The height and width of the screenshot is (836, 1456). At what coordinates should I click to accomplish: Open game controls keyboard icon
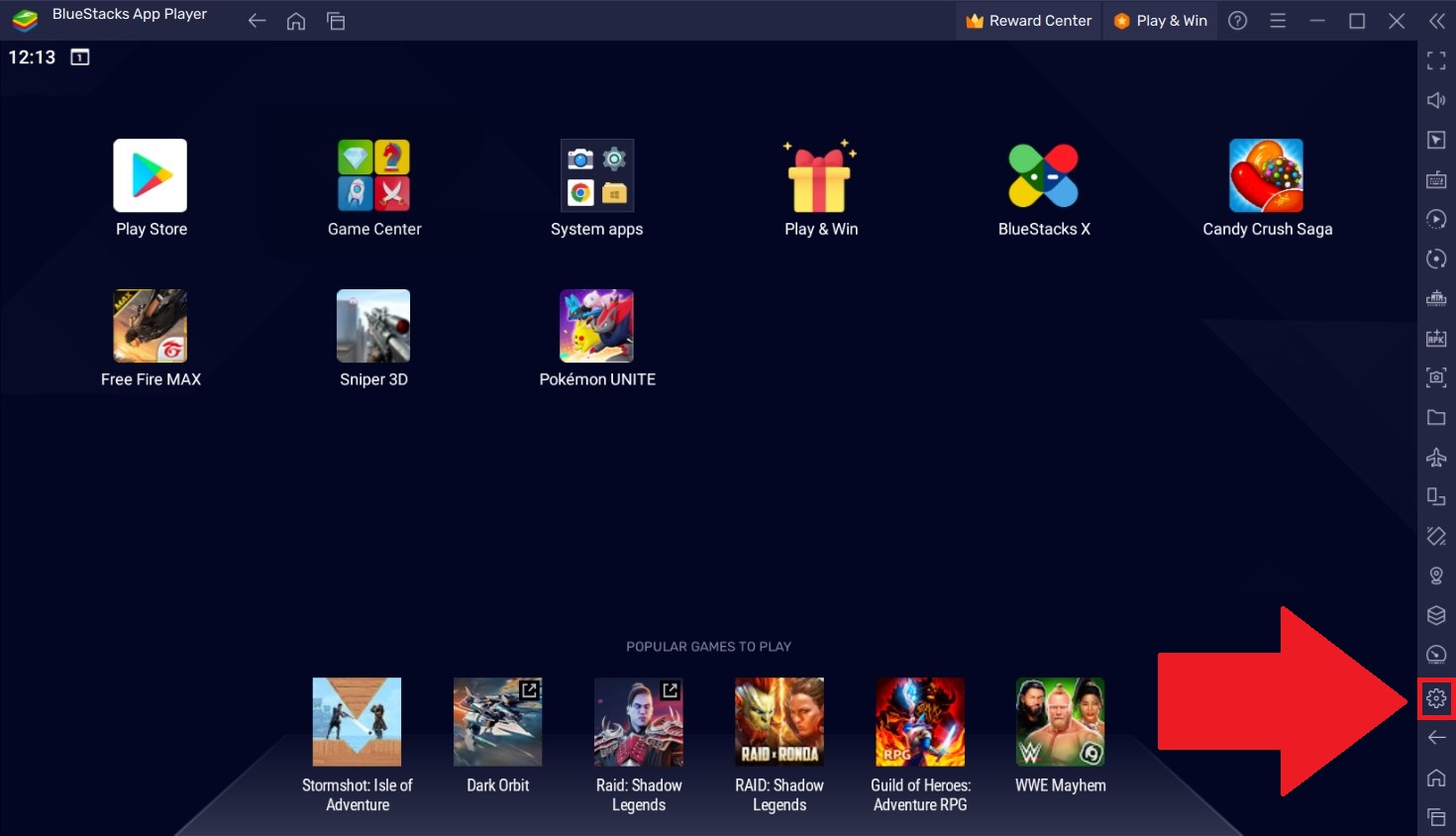pyautogui.click(x=1436, y=179)
